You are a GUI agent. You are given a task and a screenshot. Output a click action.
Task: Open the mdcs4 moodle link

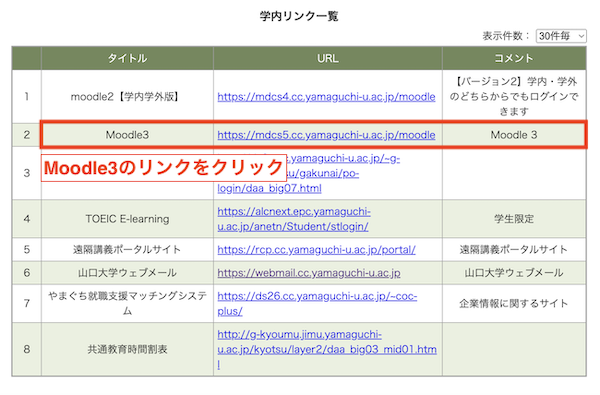pos(326,97)
